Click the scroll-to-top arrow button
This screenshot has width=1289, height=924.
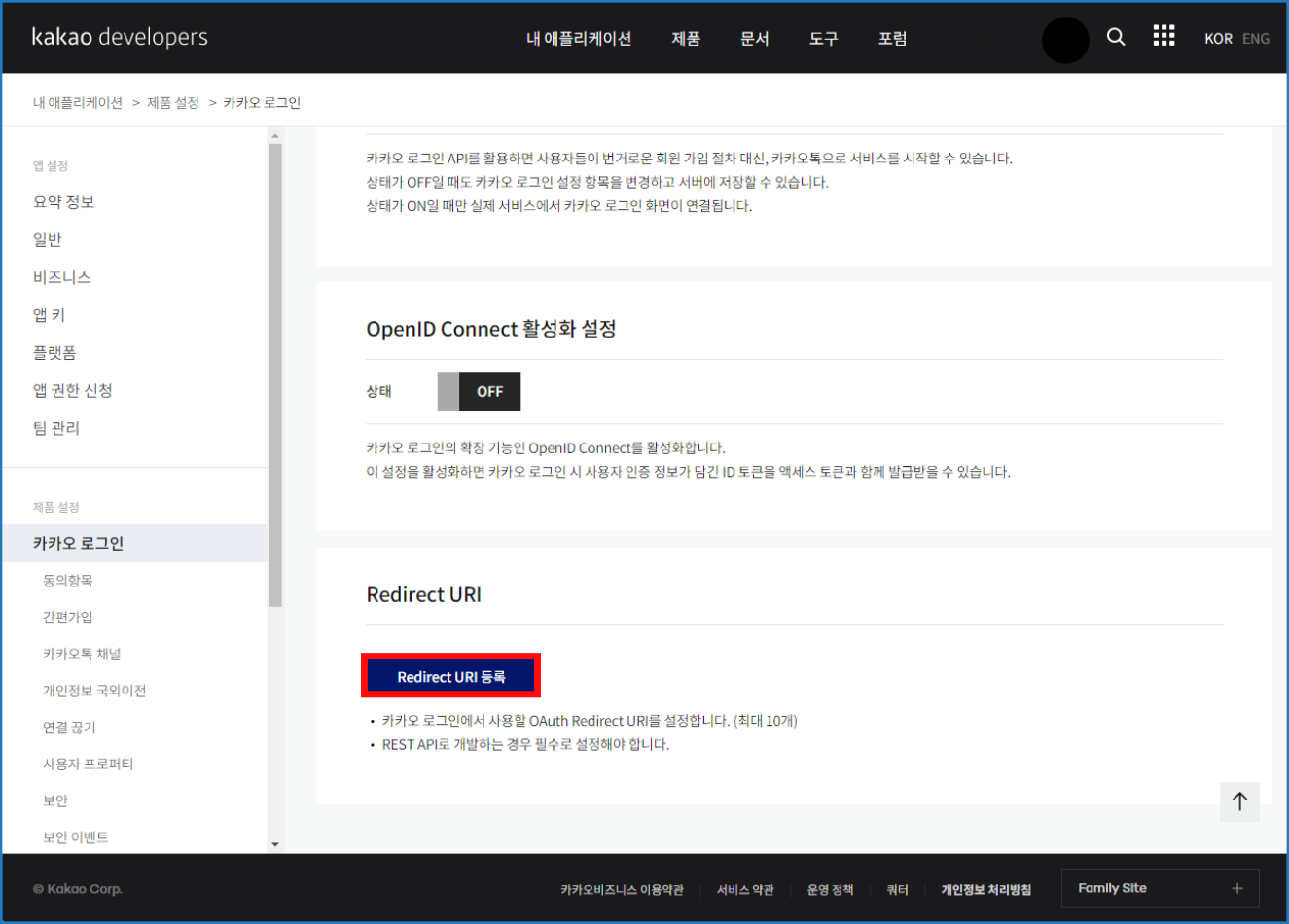click(x=1239, y=801)
